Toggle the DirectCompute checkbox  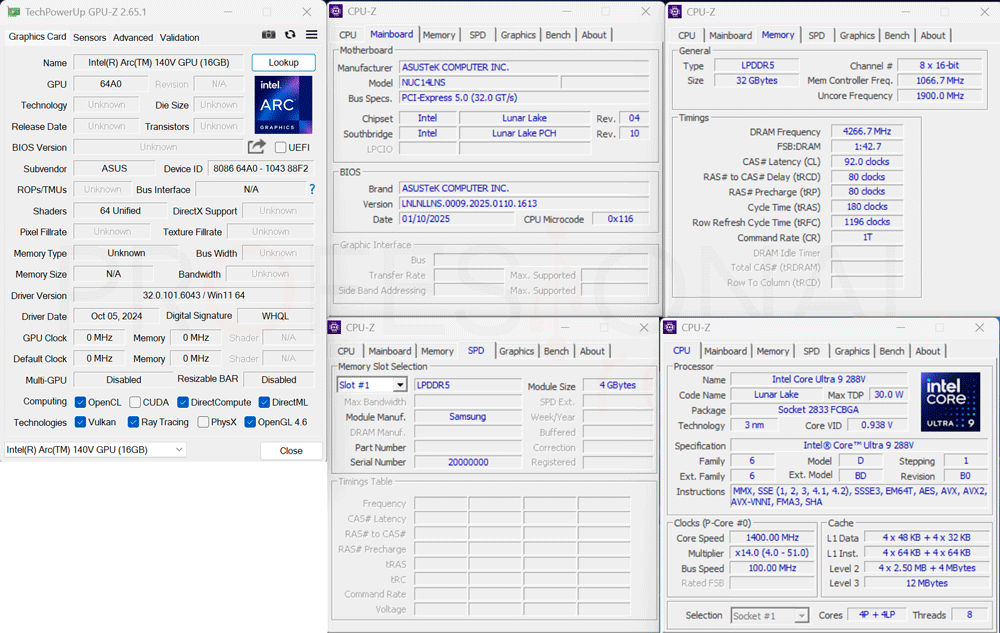click(x=182, y=402)
